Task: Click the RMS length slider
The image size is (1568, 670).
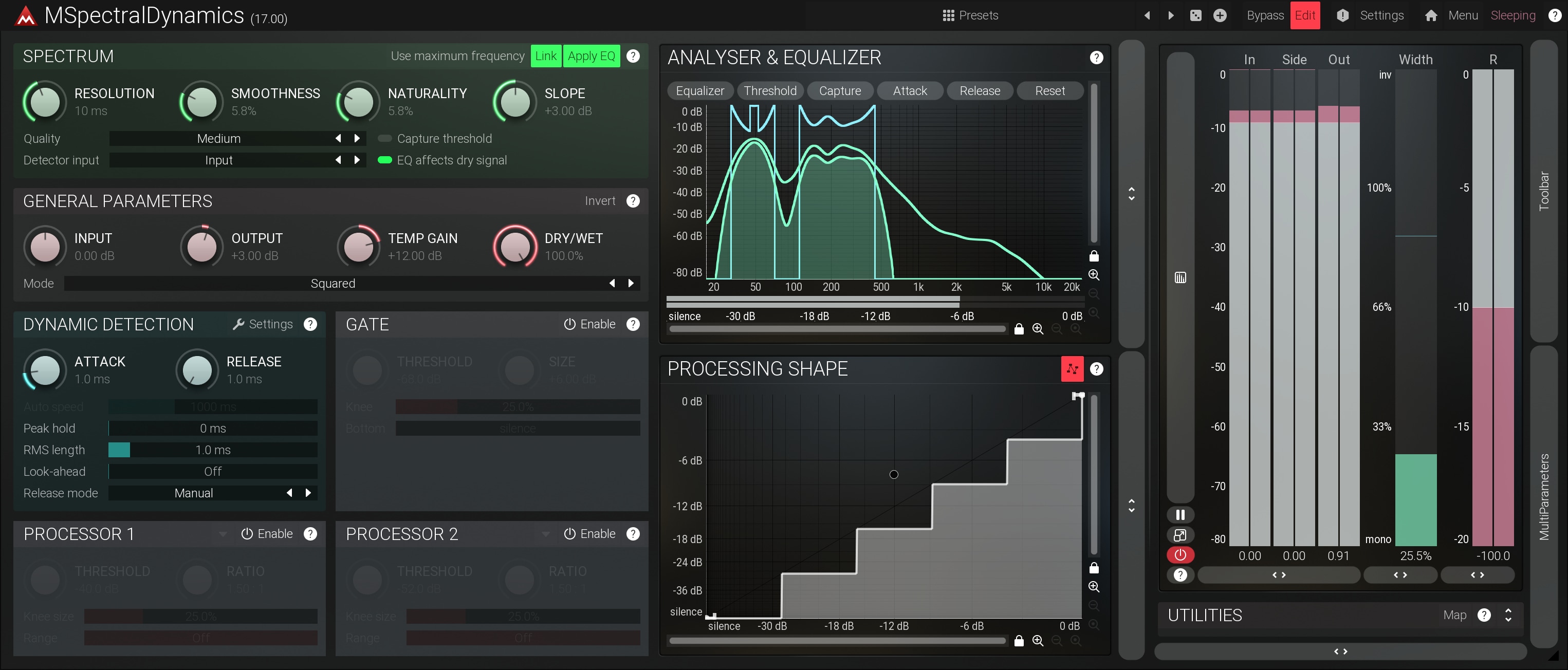Action: tap(212, 450)
